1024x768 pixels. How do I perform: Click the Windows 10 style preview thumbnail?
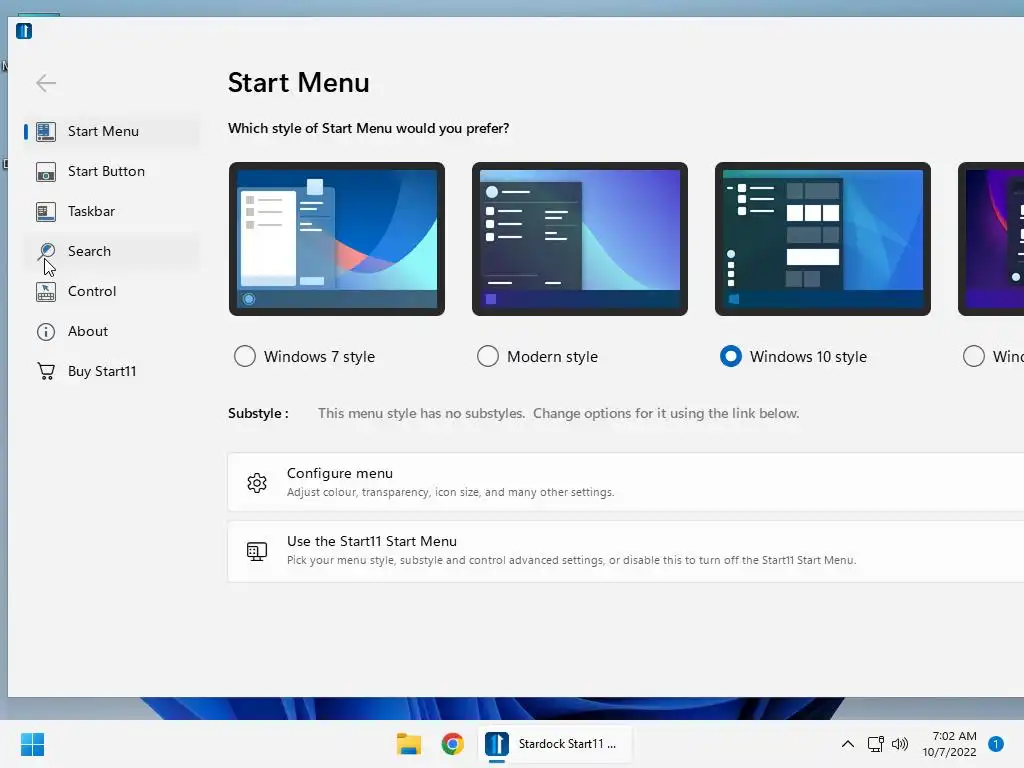pyautogui.click(x=823, y=239)
